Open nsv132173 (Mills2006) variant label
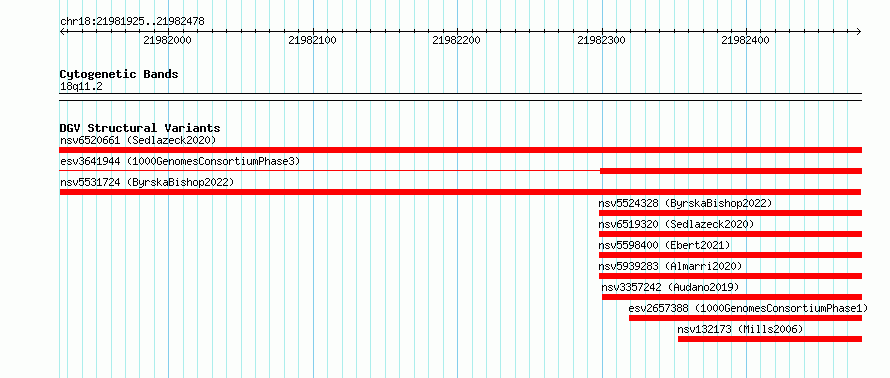The height and width of the screenshot is (378, 890). (740, 329)
